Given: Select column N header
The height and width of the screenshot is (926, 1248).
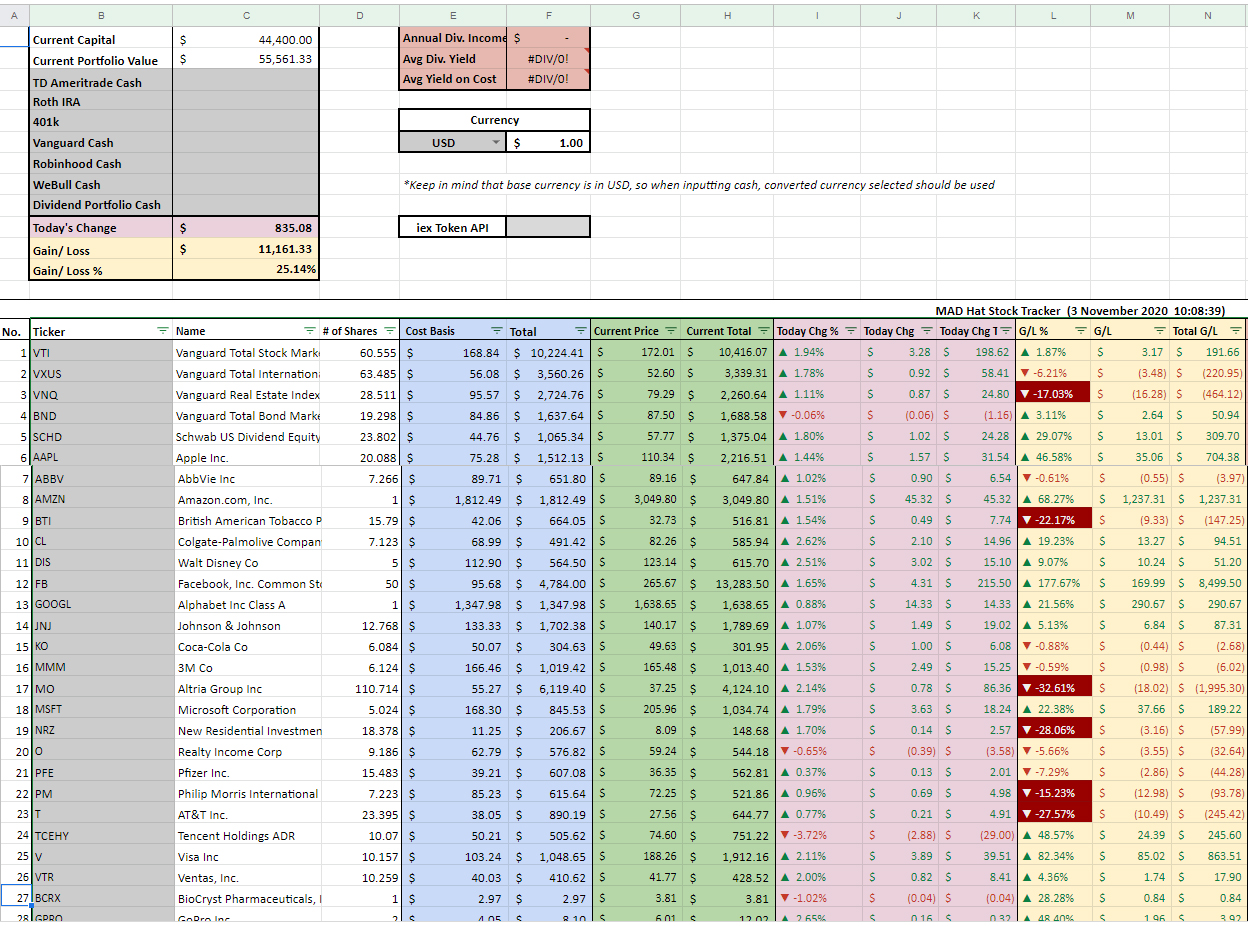Looking at the screenshot, I should pos(1208,14).
